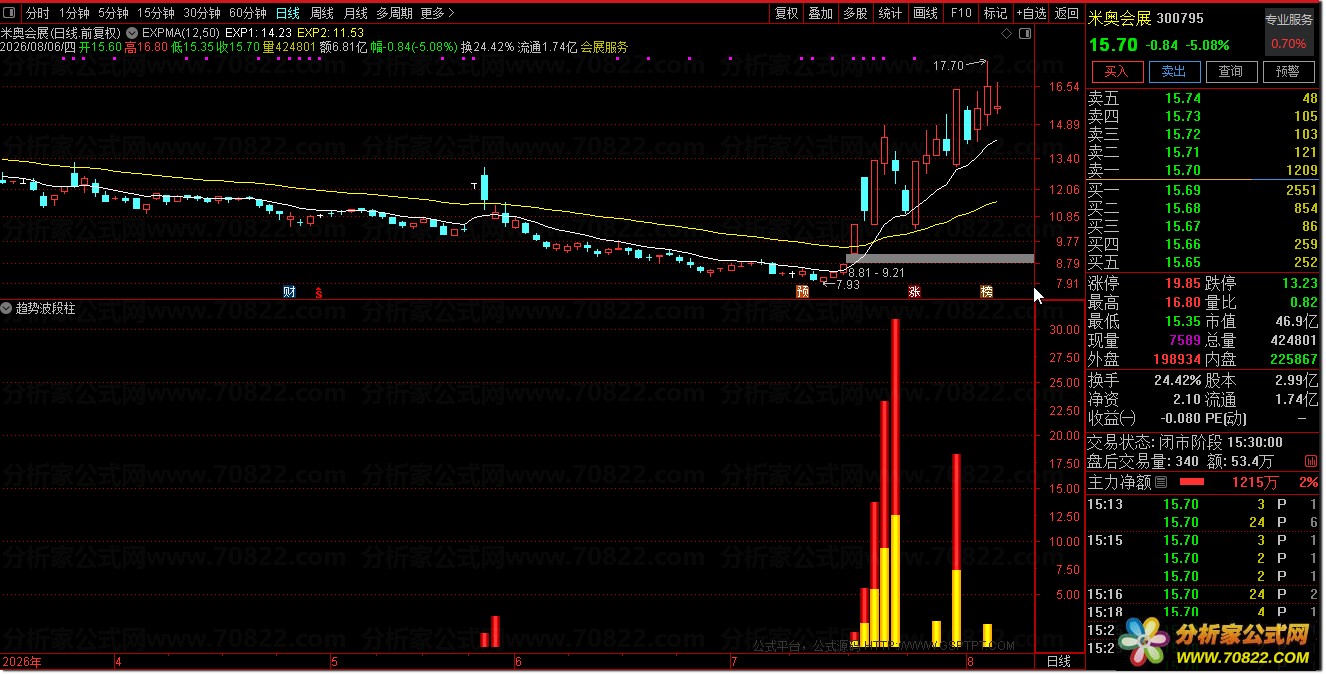Select the 卖五 ask row 15.74

(1204, 98)
